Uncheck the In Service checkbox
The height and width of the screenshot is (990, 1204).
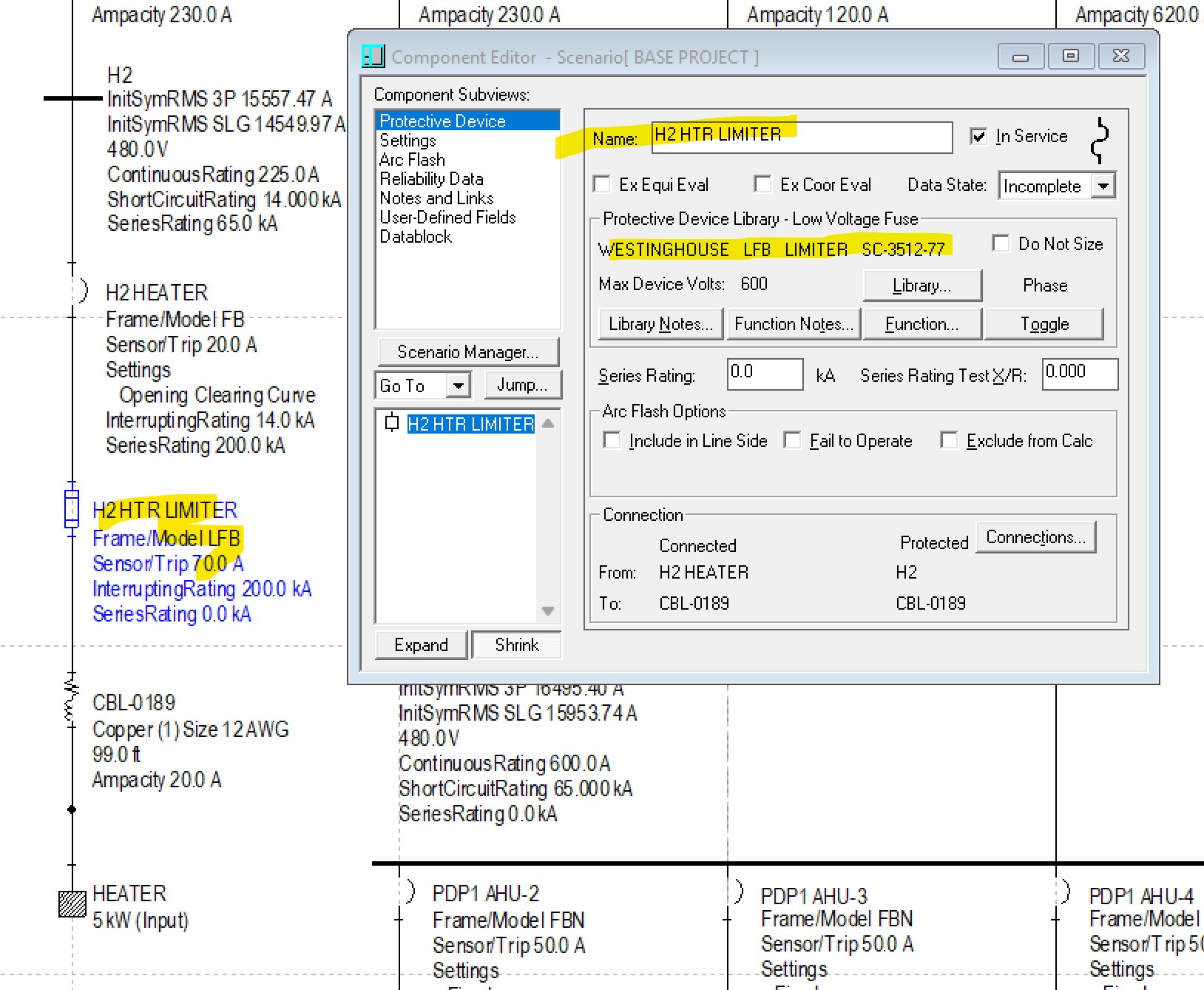978,136
